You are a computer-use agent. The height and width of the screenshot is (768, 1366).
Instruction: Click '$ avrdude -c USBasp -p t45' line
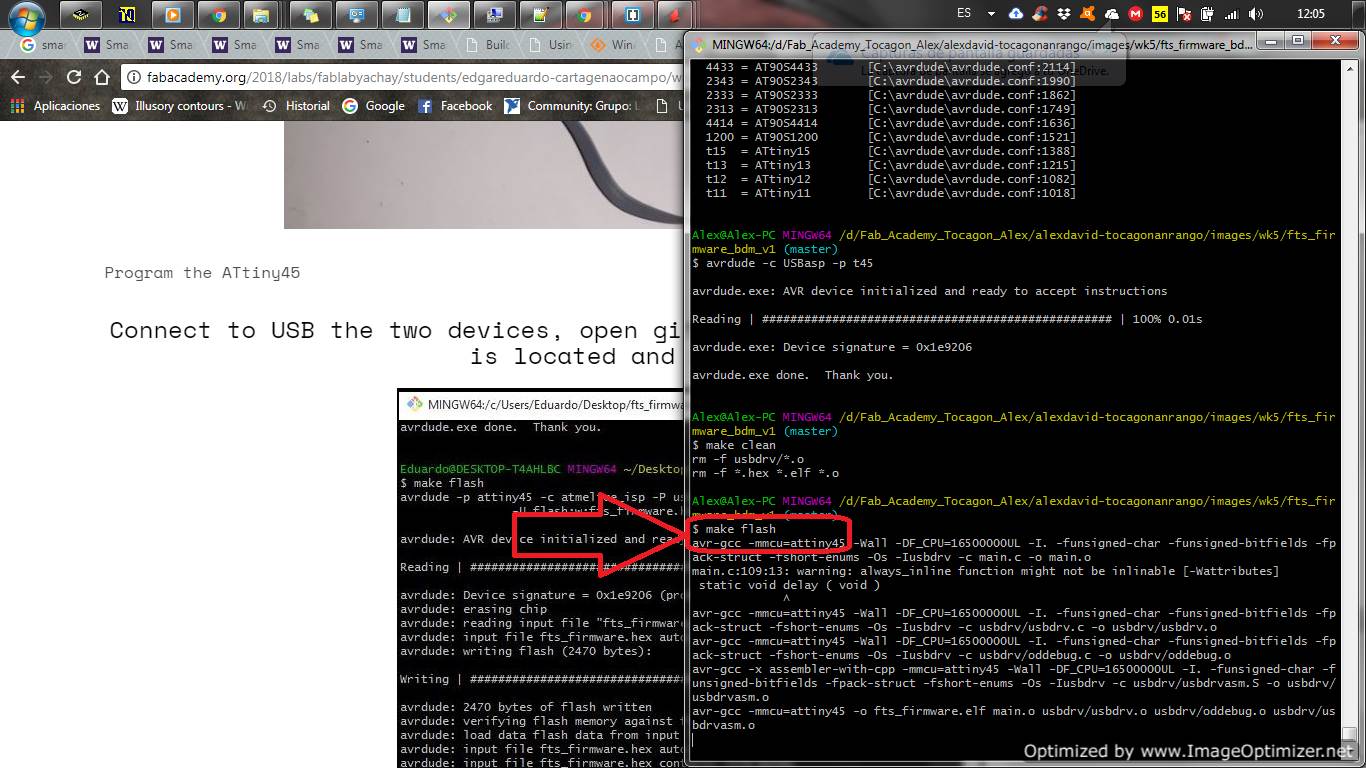click(782, 263)
